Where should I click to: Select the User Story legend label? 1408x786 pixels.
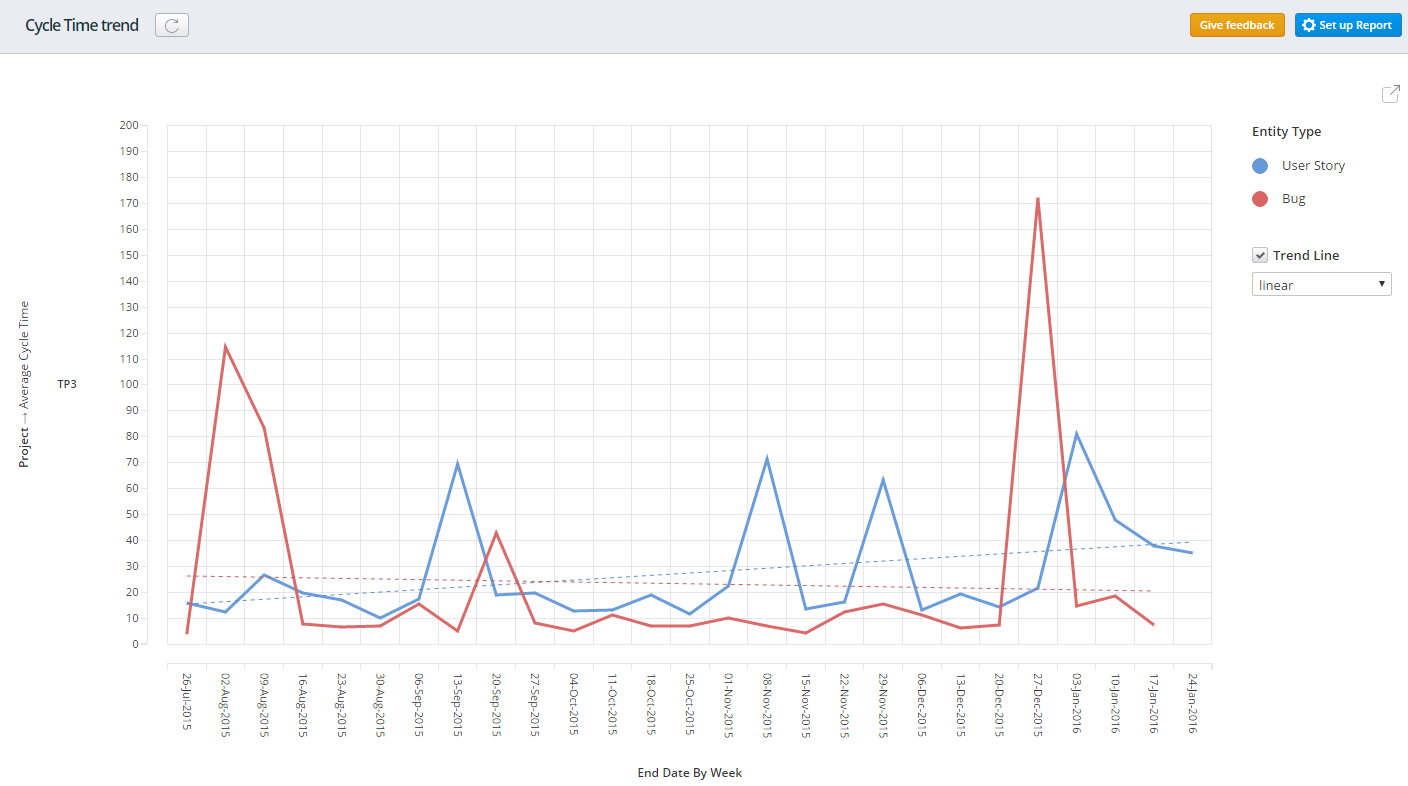tap(1313, 165)
